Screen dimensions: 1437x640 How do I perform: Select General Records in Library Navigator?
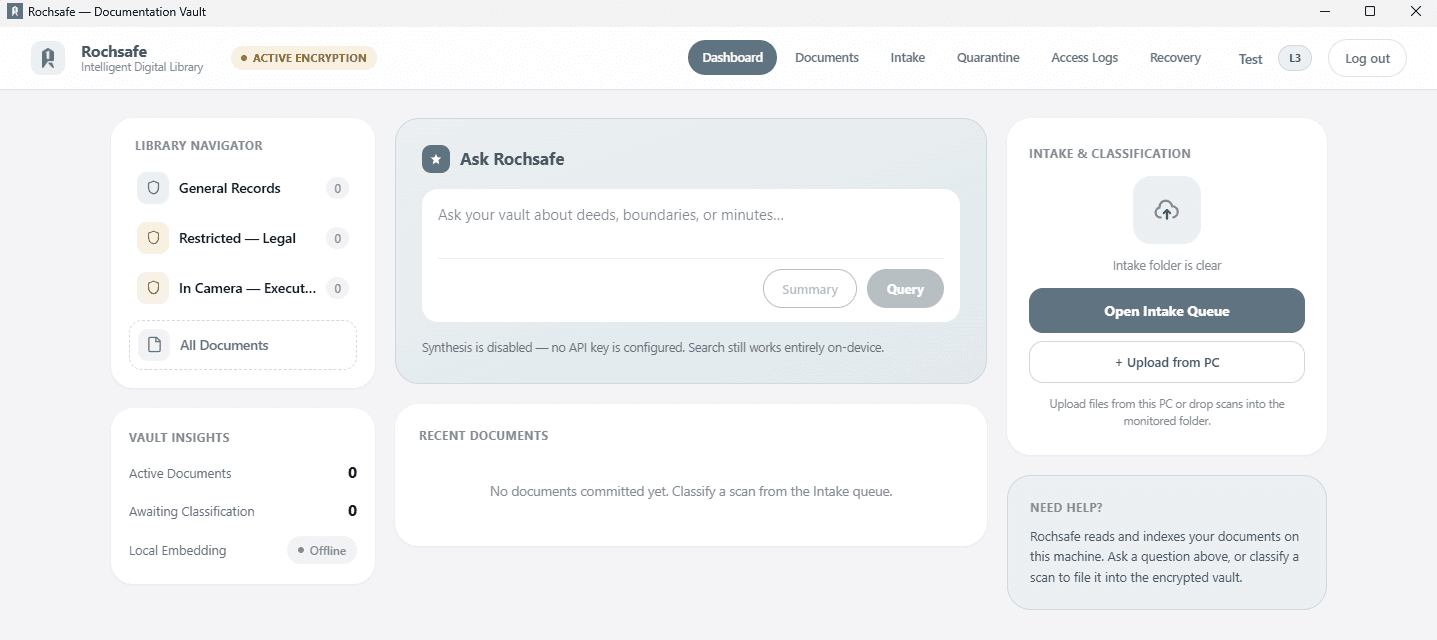(x=243, y=188)
